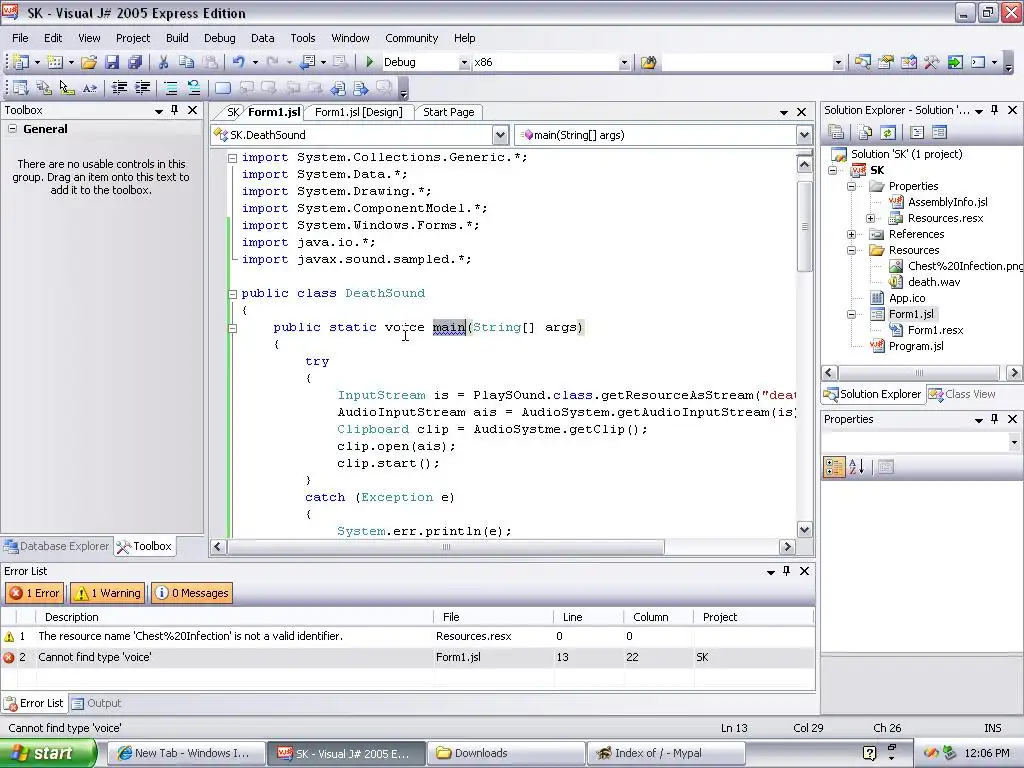Open the Debug menu
Screen dimensions: 1024x768
219,38
